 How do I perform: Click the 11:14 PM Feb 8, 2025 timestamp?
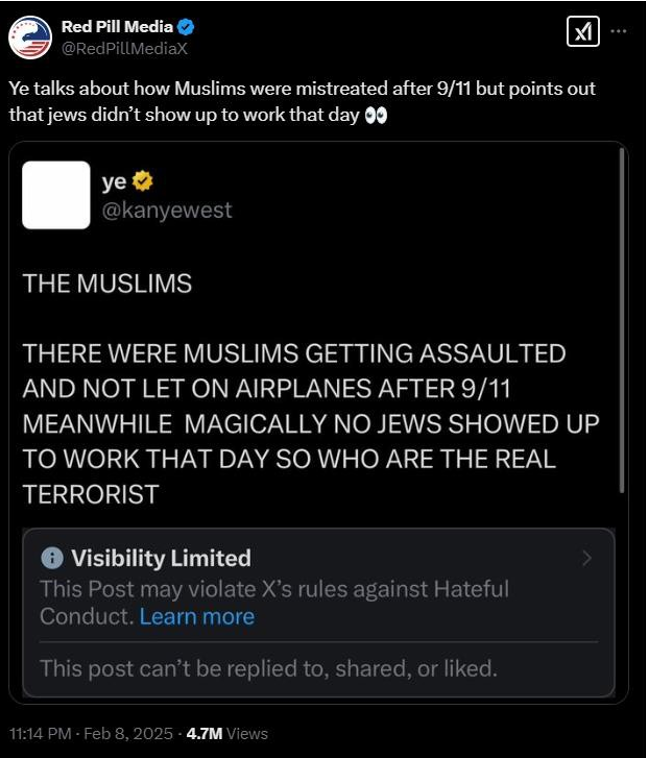tap(88, 733)
